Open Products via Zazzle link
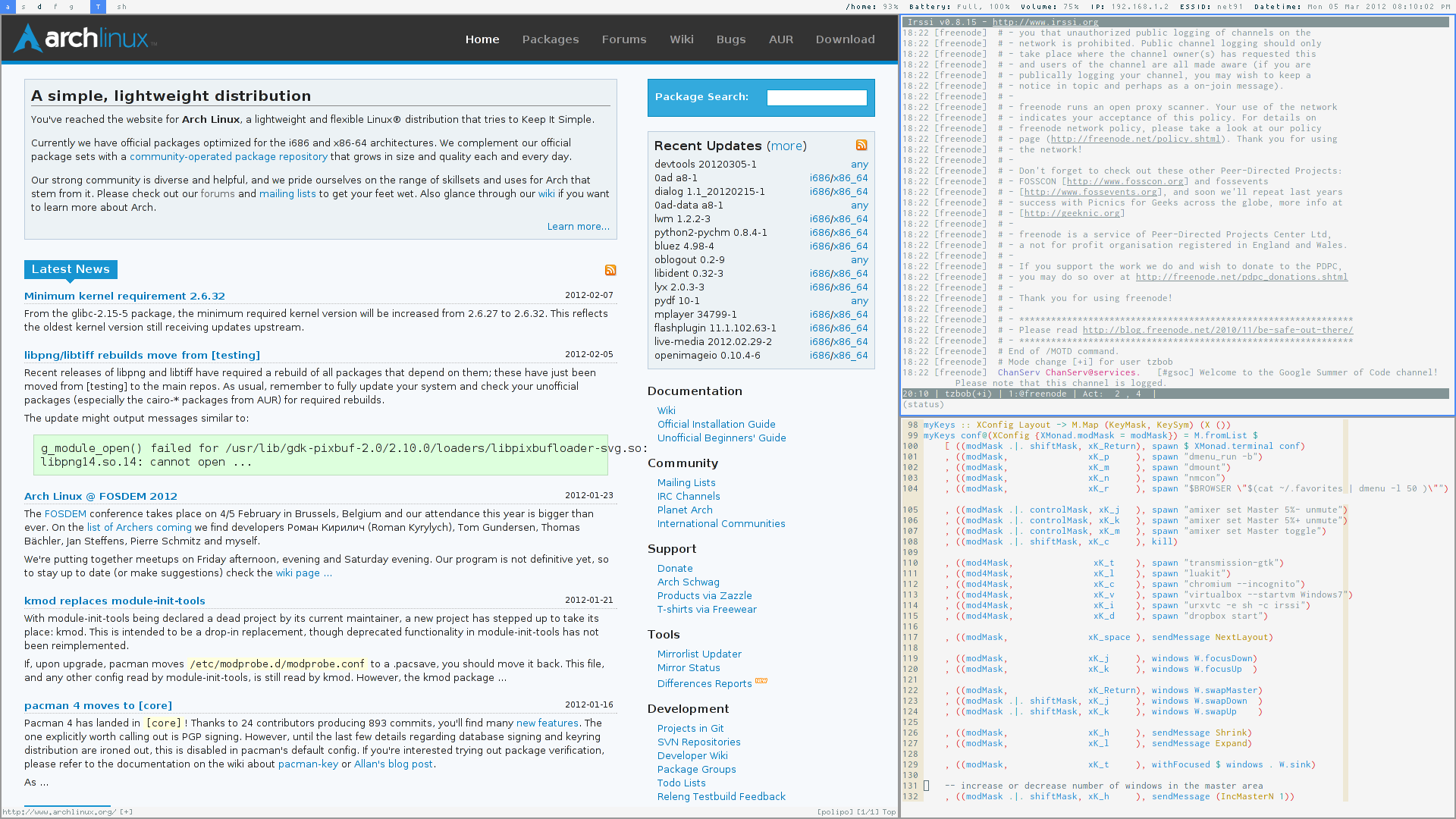This screenshot has height=819, width=1456. tap(704, 596)
